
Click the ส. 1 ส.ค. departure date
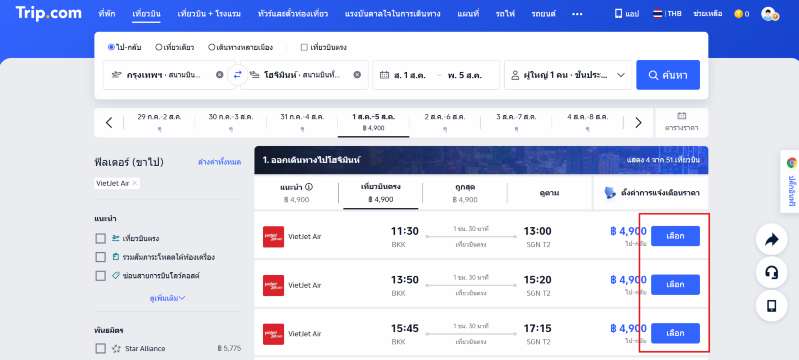click(409, 75)
